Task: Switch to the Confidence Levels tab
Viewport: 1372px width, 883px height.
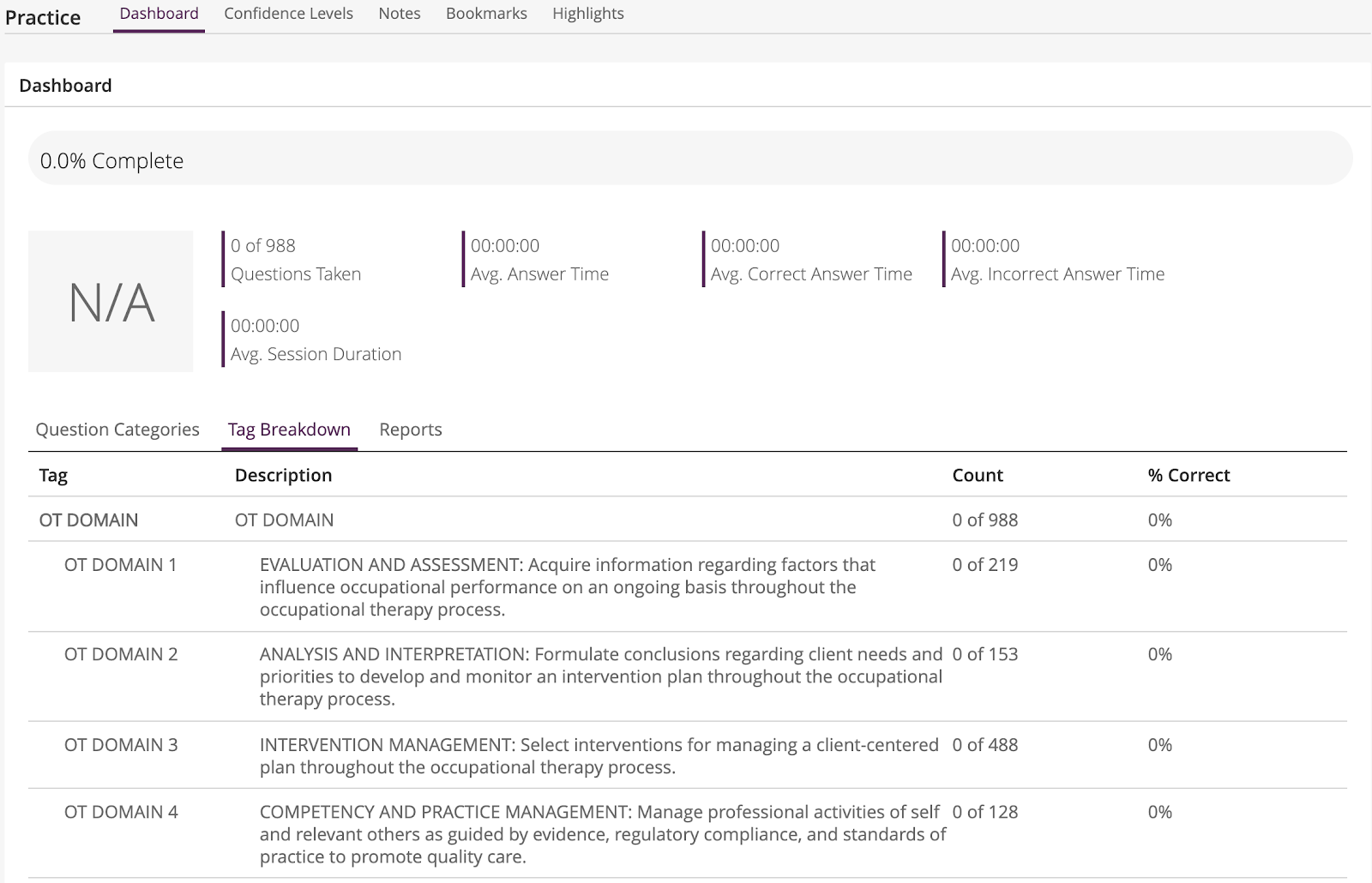Action: pos(288,14)
